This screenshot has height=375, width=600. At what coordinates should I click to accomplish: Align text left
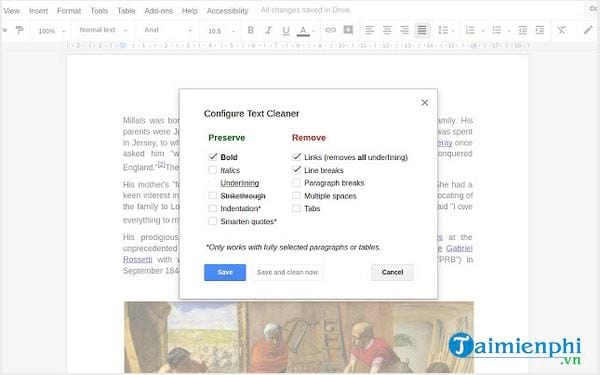click(x=369, y=30)
